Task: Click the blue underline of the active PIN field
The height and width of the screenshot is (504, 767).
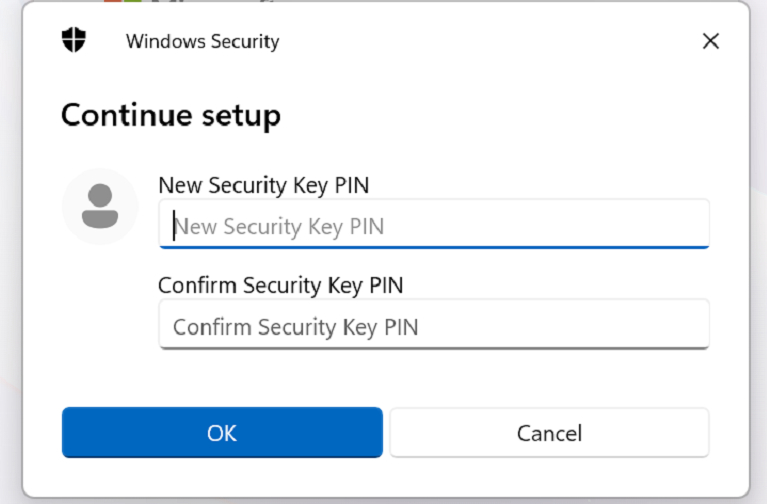Action: coord(434,246)
